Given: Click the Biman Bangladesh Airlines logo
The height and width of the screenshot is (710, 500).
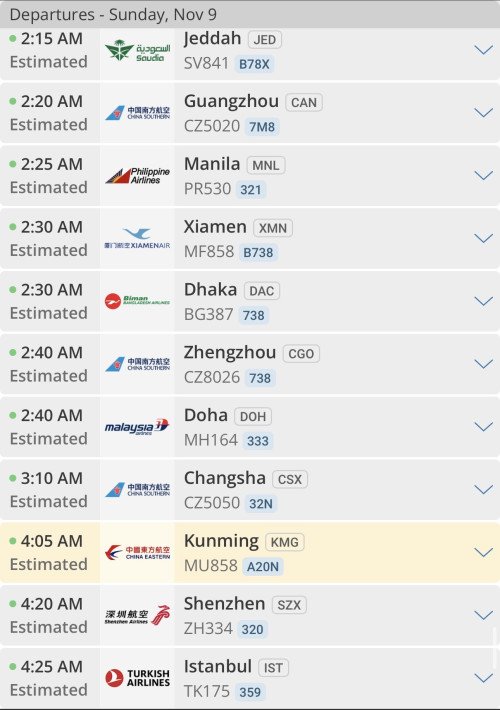Looking at the screenshot, I should [x=137, y=301].
